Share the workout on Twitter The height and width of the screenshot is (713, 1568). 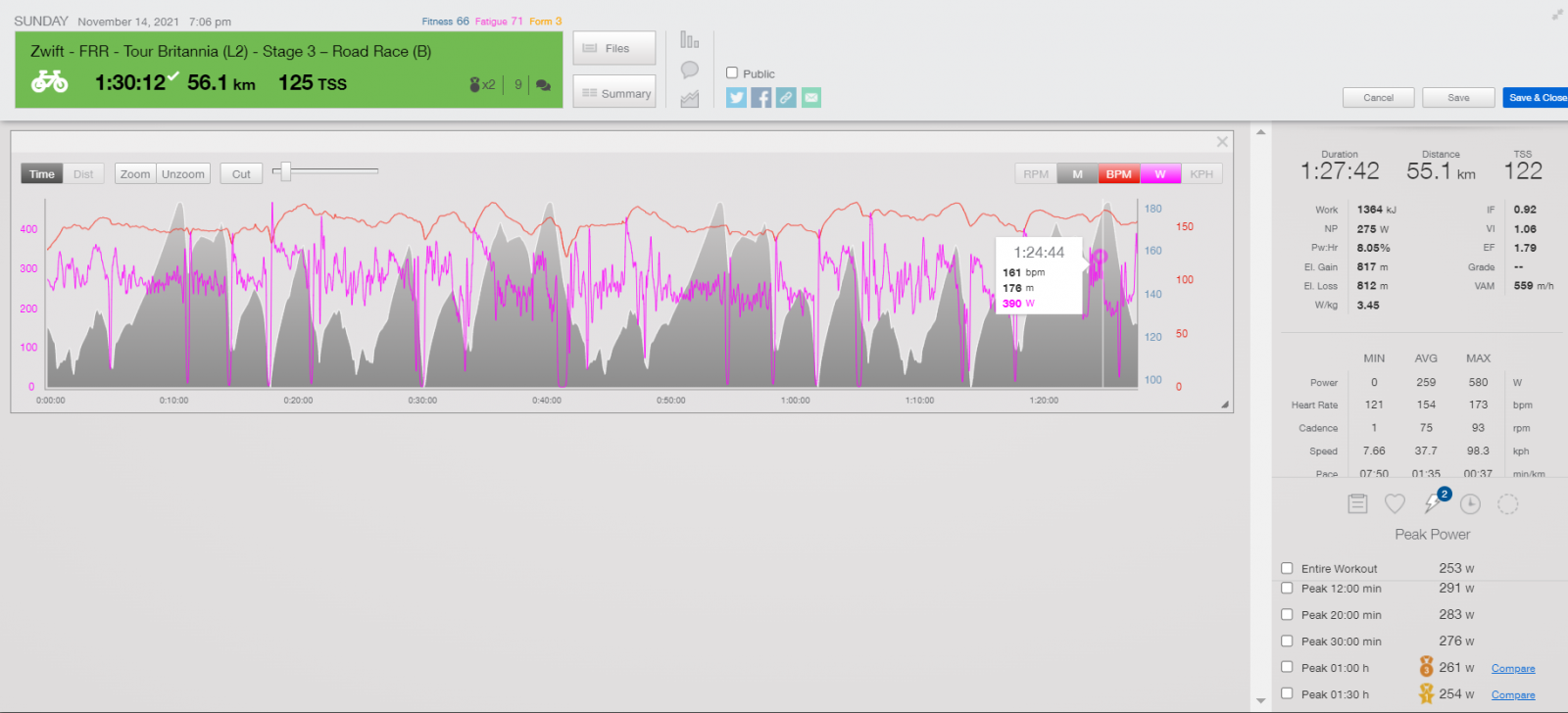[x=736, y=98]
